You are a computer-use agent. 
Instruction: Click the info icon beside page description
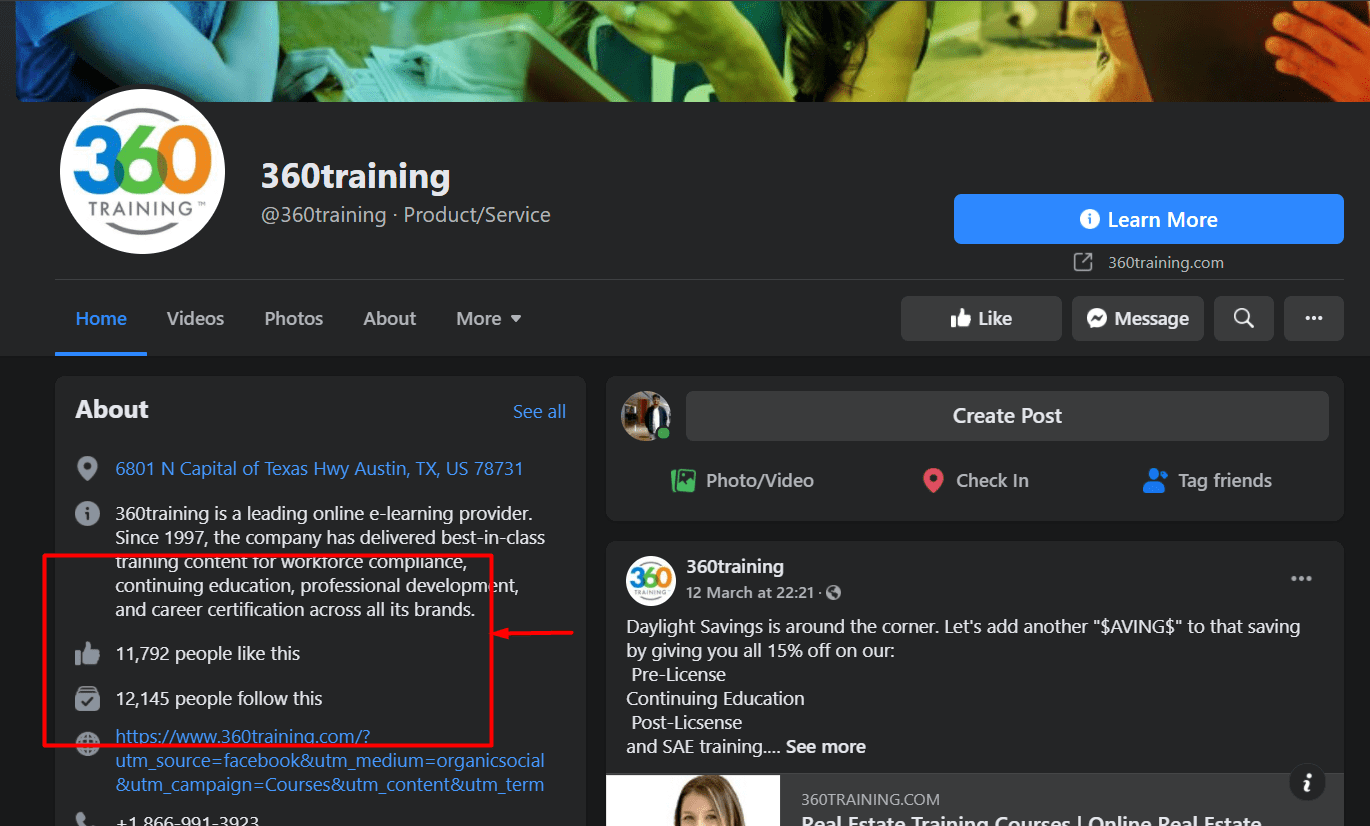pos(88,514)
